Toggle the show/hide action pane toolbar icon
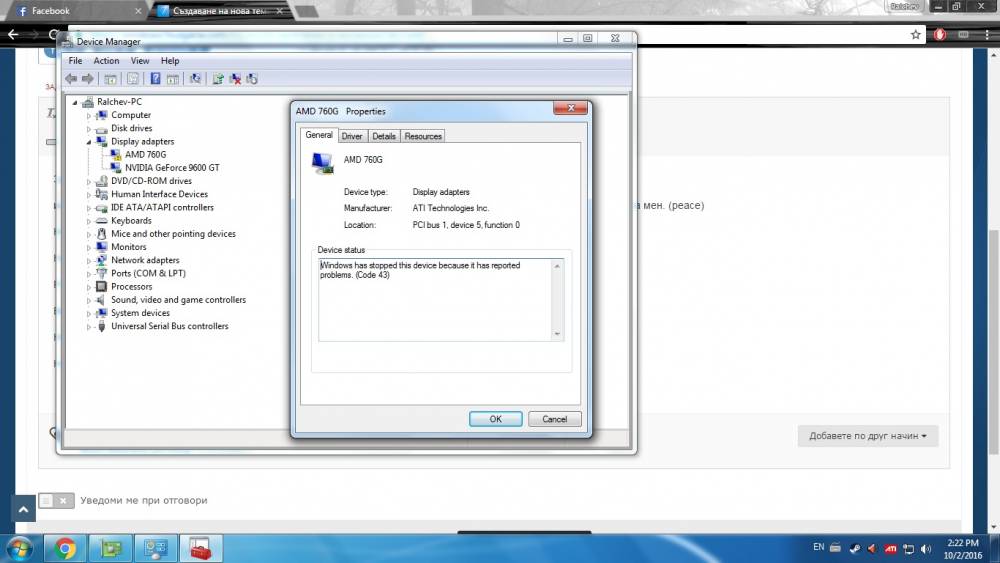This screenshot has width=1000, height=563. point(172,78)
